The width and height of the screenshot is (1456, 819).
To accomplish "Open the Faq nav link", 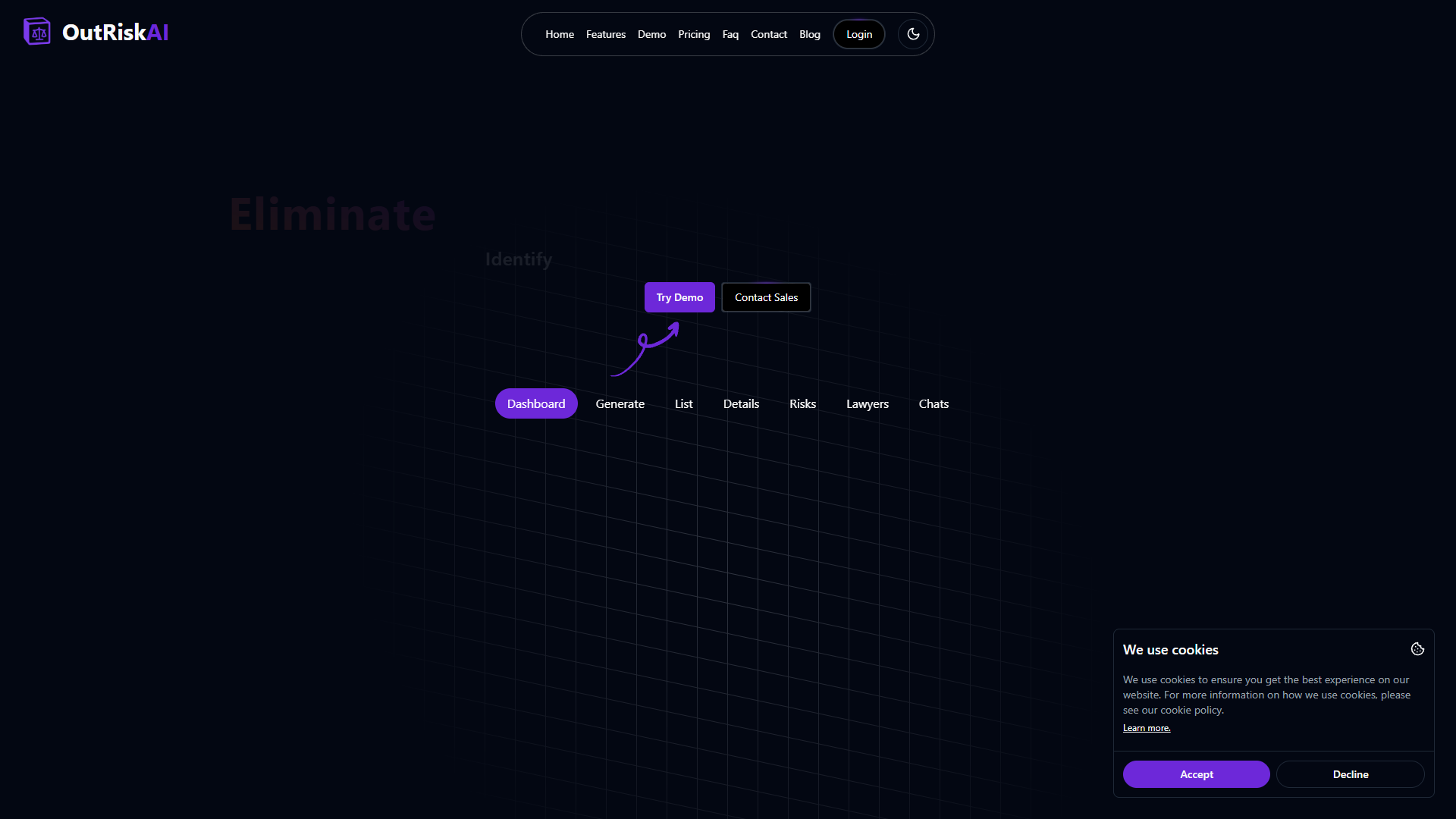I will tap(730, 34).
